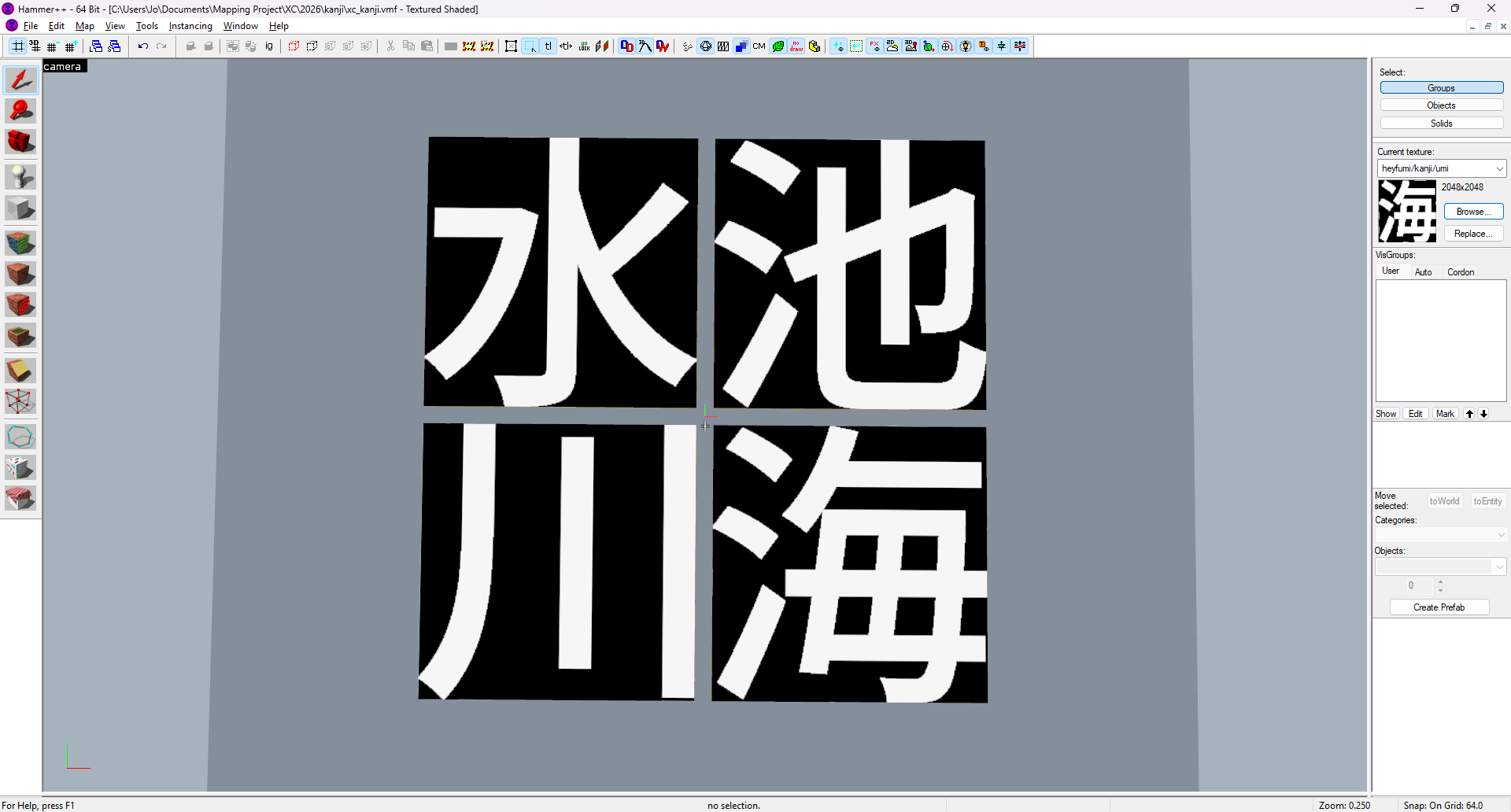Click the Undo arrow in toolbar
The width and height of the screenshot is (1511, 812).
coord(142,46)
